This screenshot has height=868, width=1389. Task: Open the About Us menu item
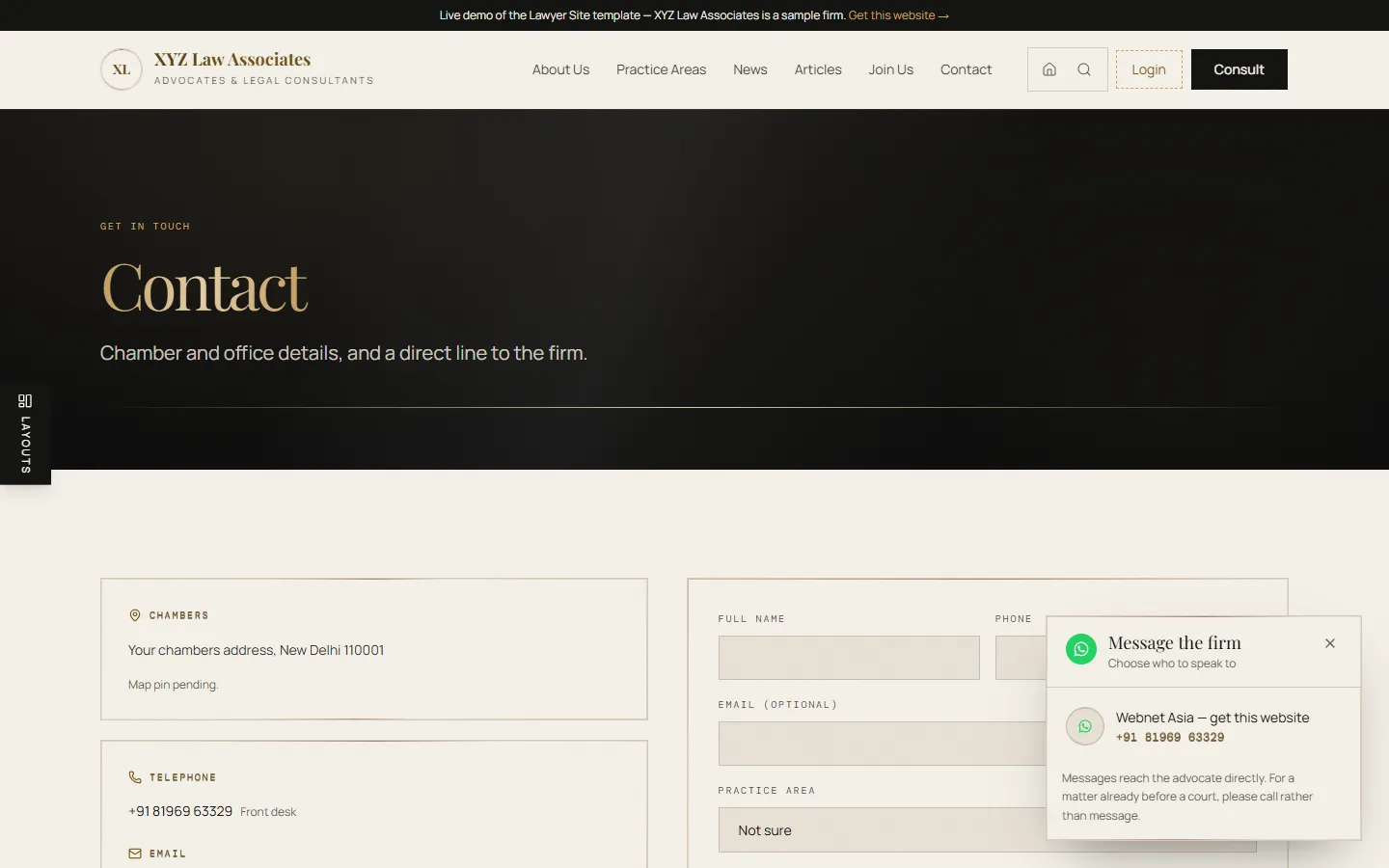560,69
